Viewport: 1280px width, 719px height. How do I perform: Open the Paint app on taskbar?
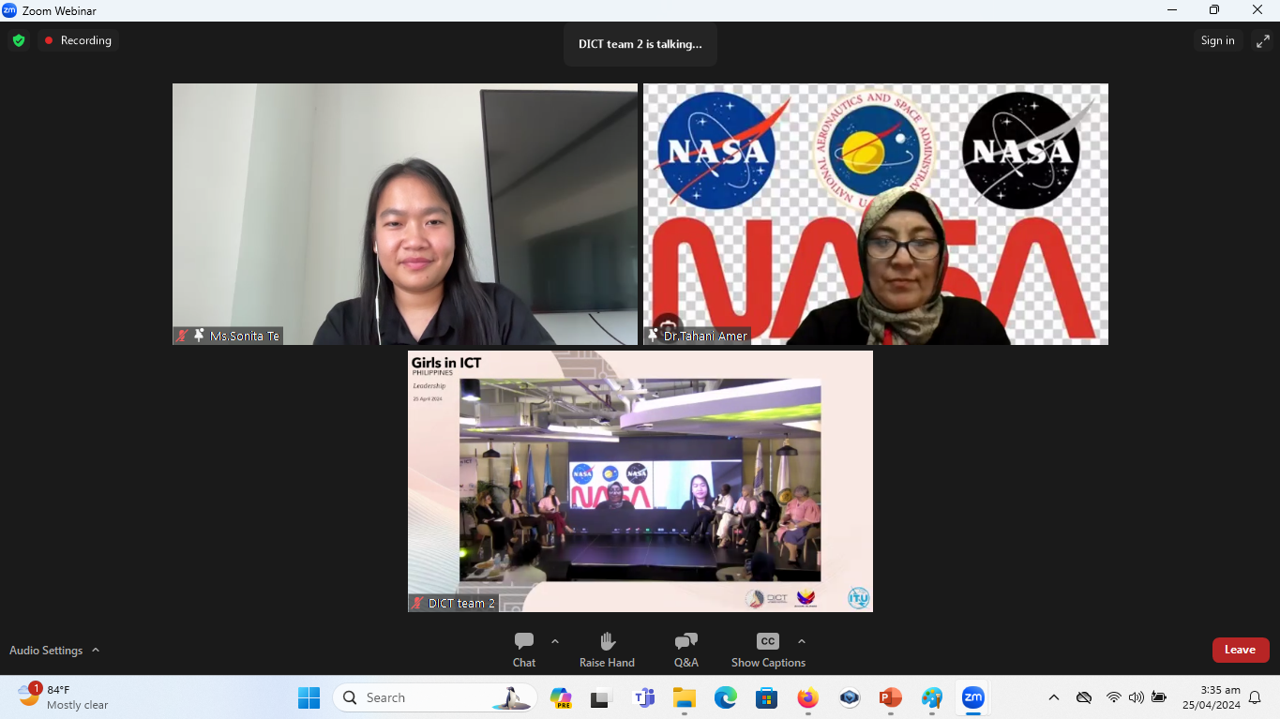pos(932,698)
